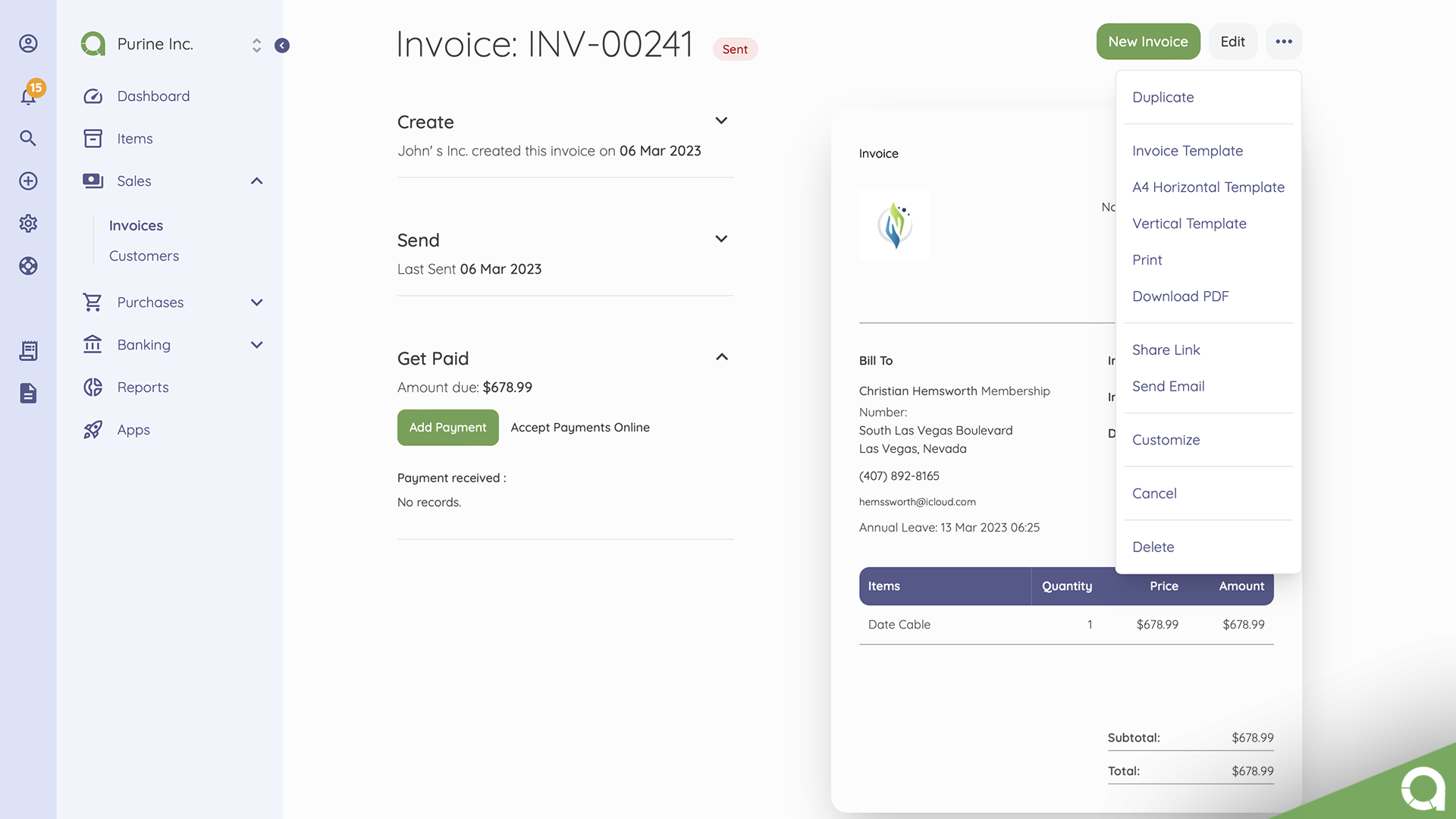Click the help lifebuoy icon
Viewport: 1456px width, 819px height.
pos(28,265)
